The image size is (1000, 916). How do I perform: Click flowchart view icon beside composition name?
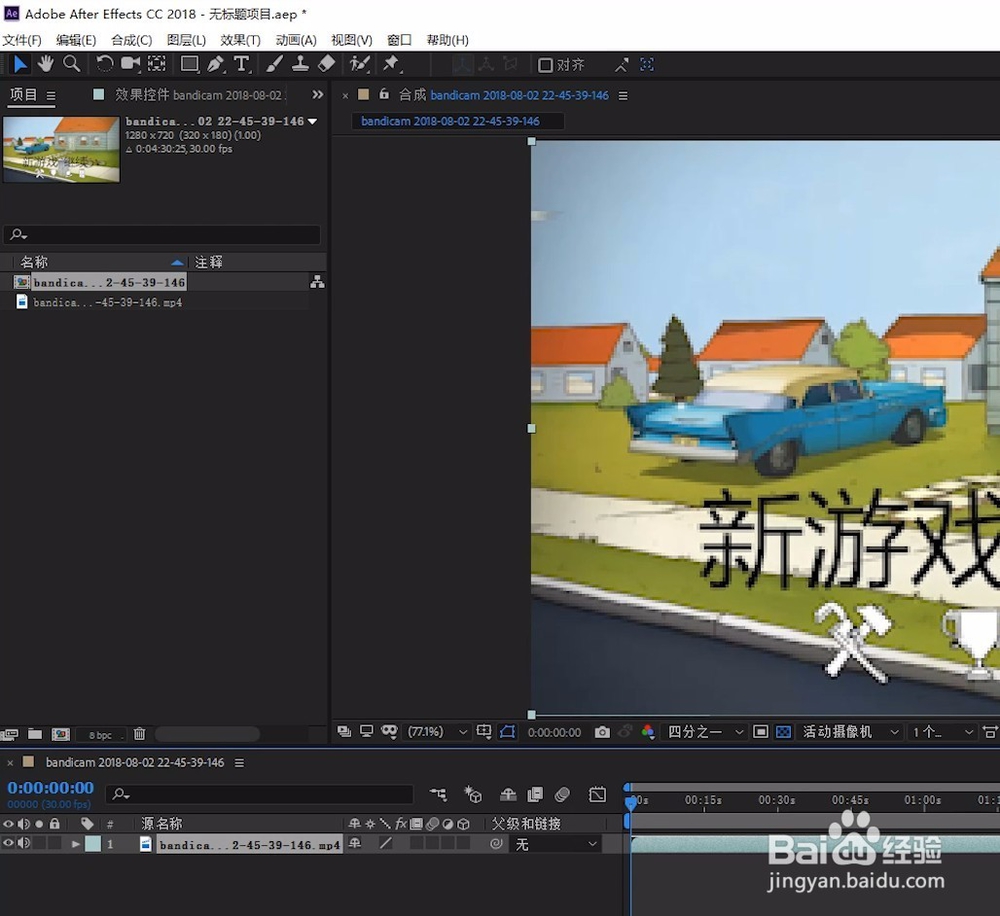click(317, 282)
